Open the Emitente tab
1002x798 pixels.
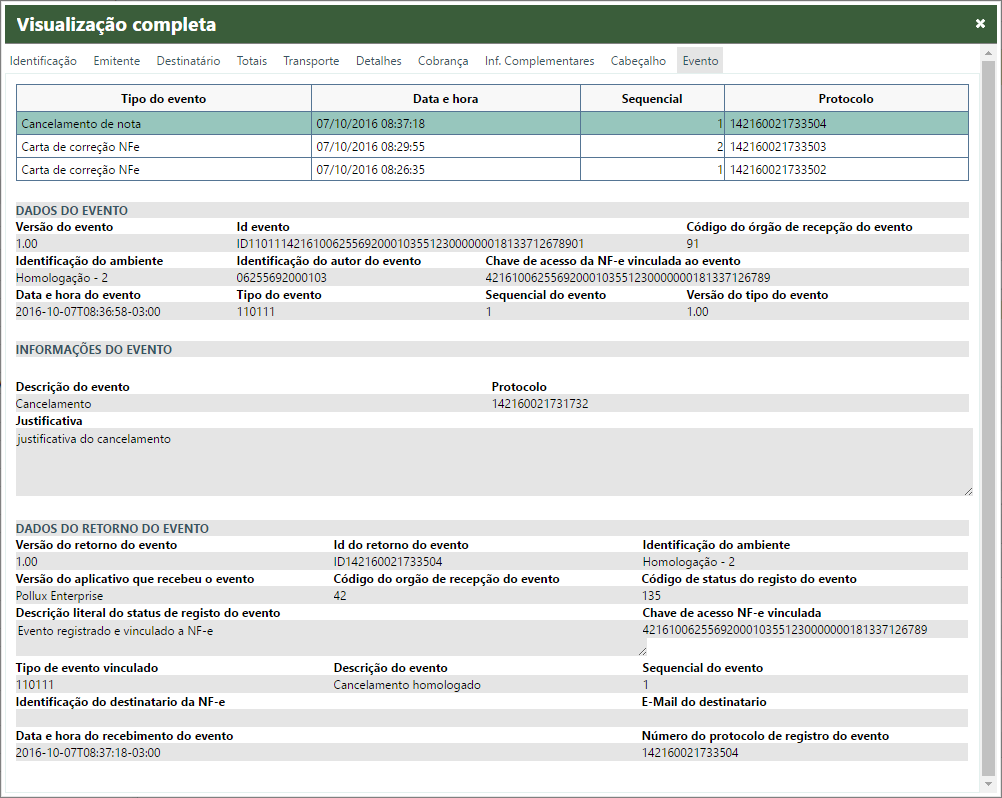(117, 61)
